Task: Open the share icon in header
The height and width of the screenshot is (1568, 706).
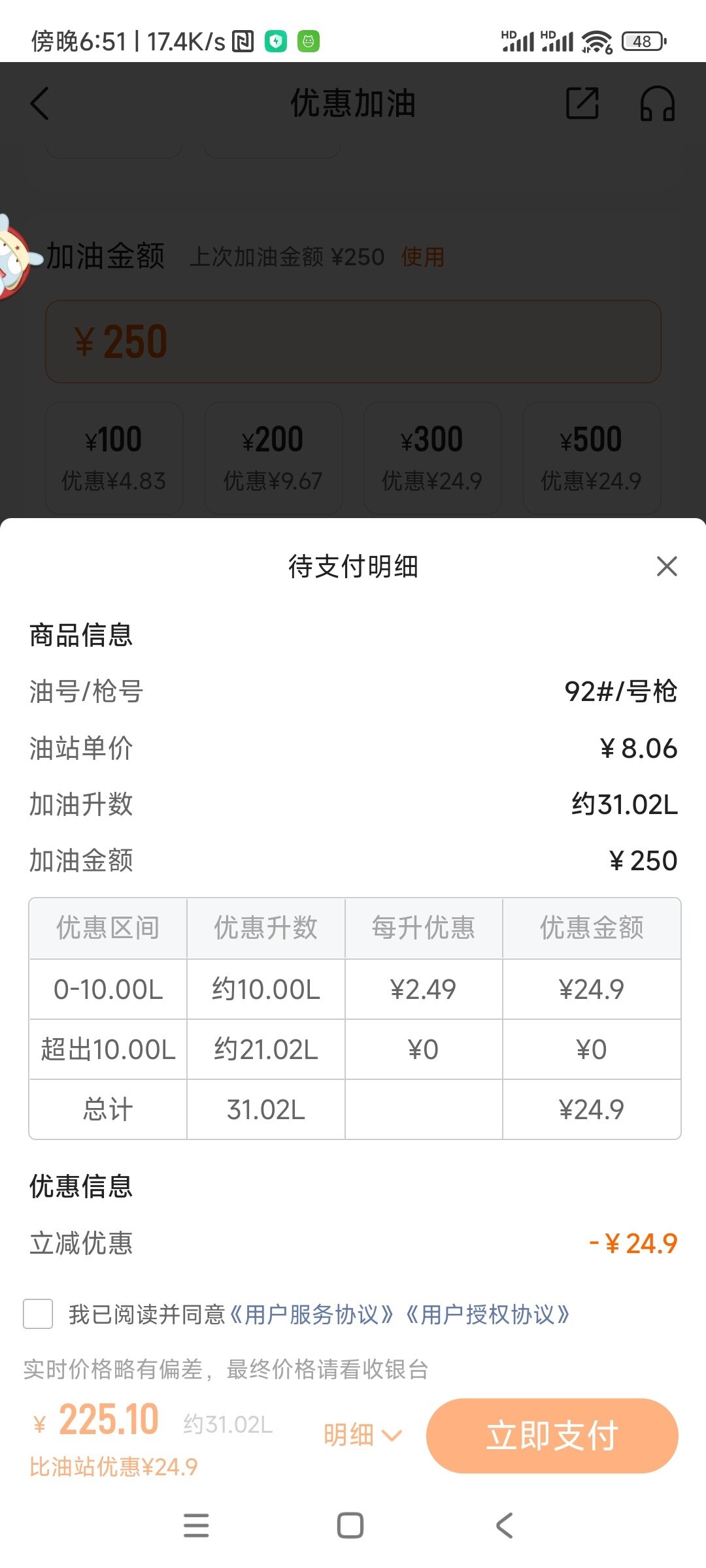Action: click(x=582, y=103)
